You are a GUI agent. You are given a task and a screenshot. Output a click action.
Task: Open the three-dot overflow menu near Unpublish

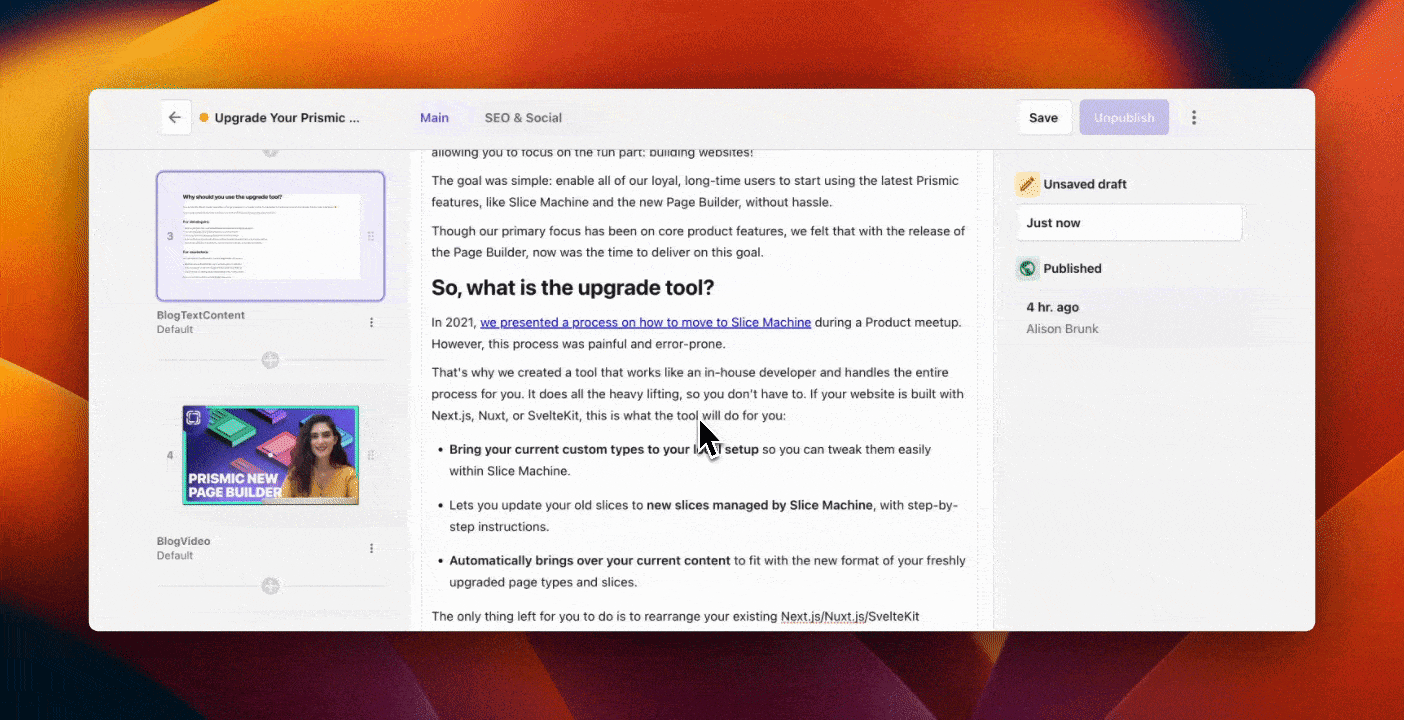(1194, 117)
